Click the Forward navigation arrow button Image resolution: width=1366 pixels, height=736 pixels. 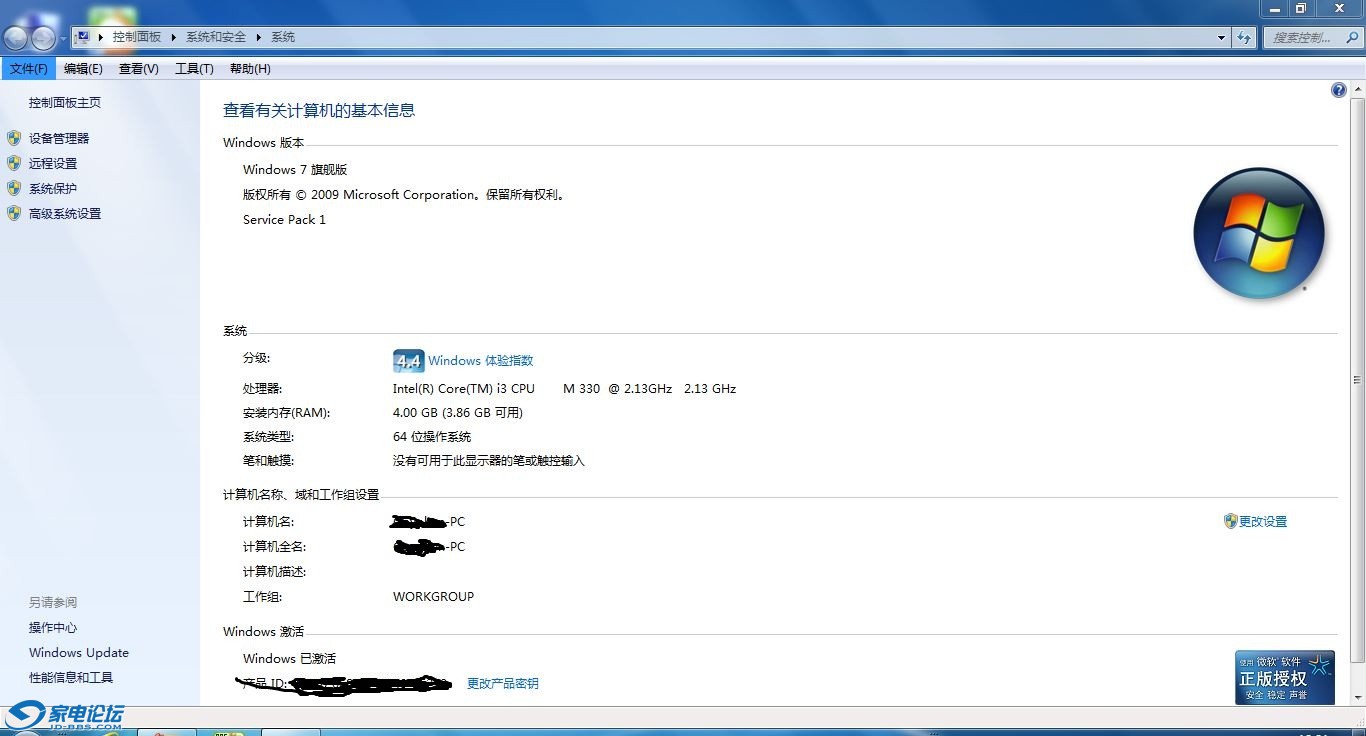click(x=44, y=38)
